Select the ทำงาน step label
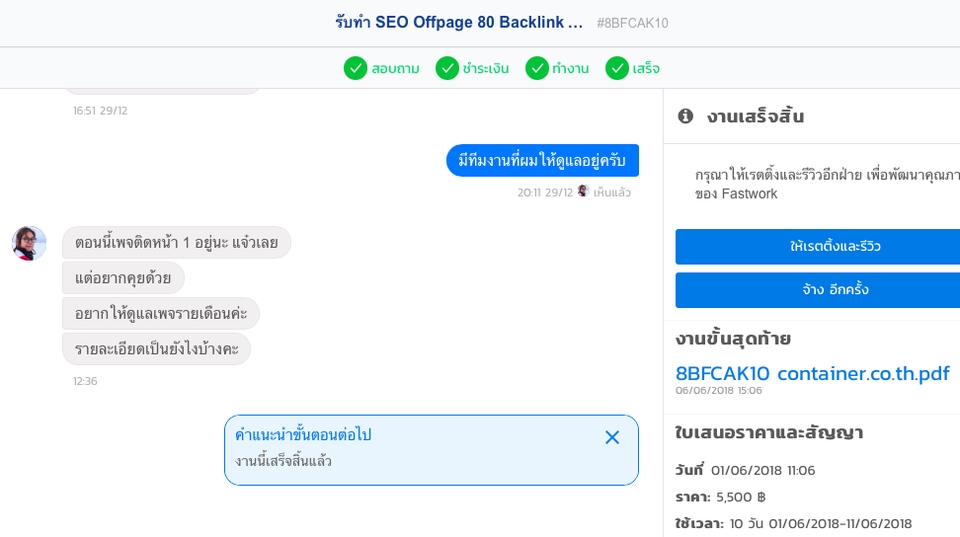The width and height of the screenshot is (960, 537). point(571,69)
